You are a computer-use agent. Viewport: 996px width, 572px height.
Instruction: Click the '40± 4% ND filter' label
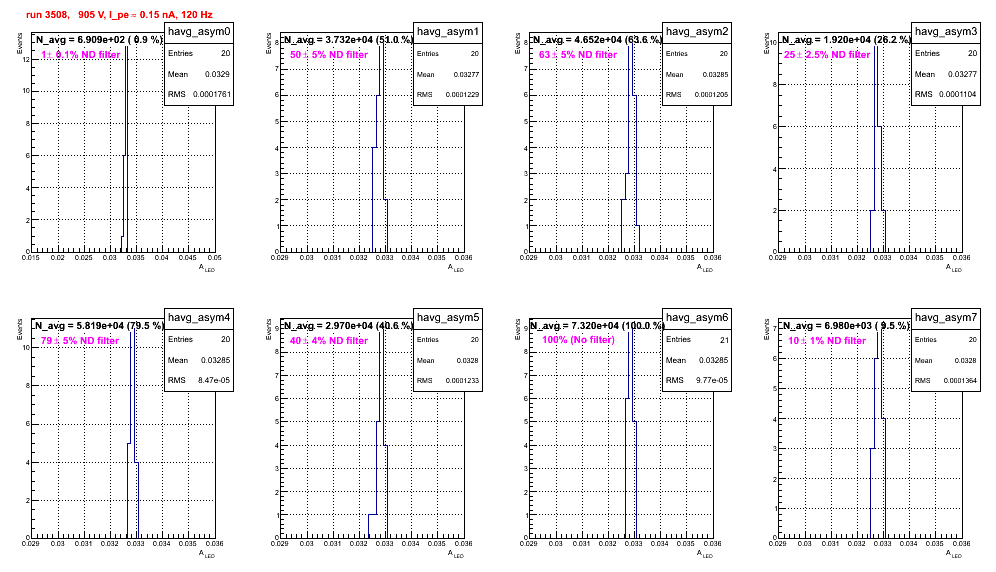329,341
